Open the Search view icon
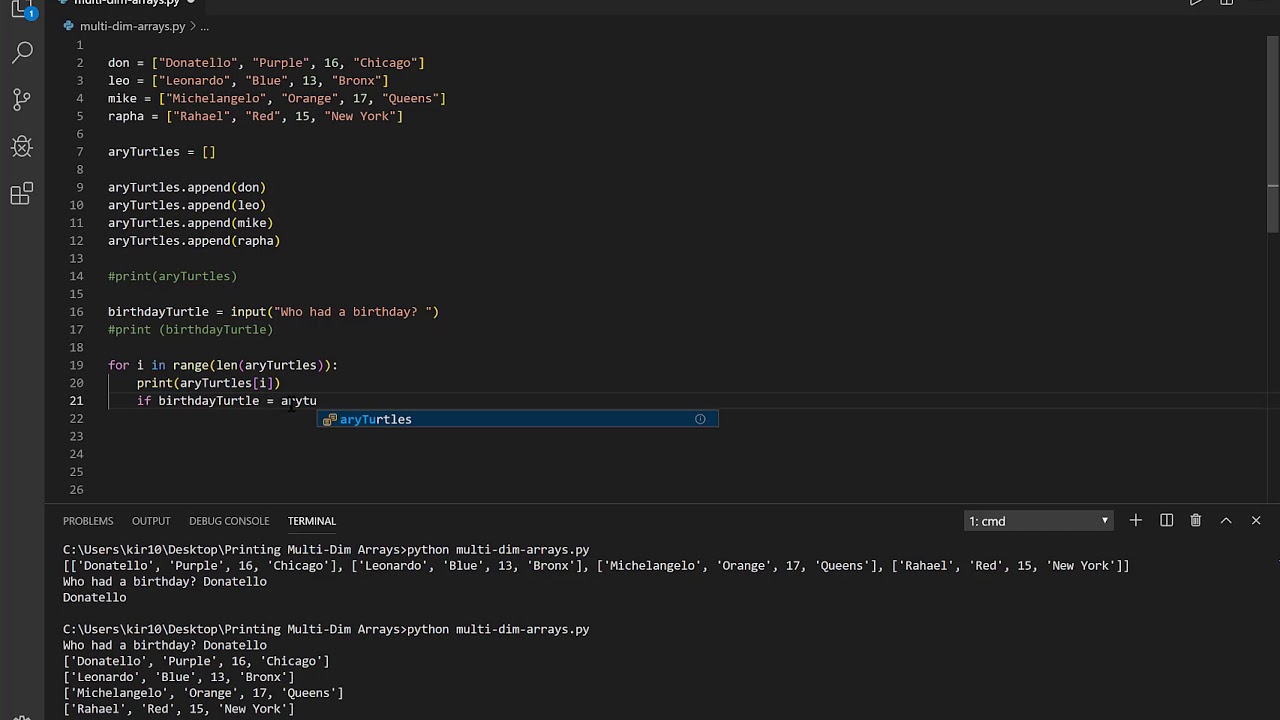The height and width of the screenshot is (720, 1280). [x=22, y=52]
